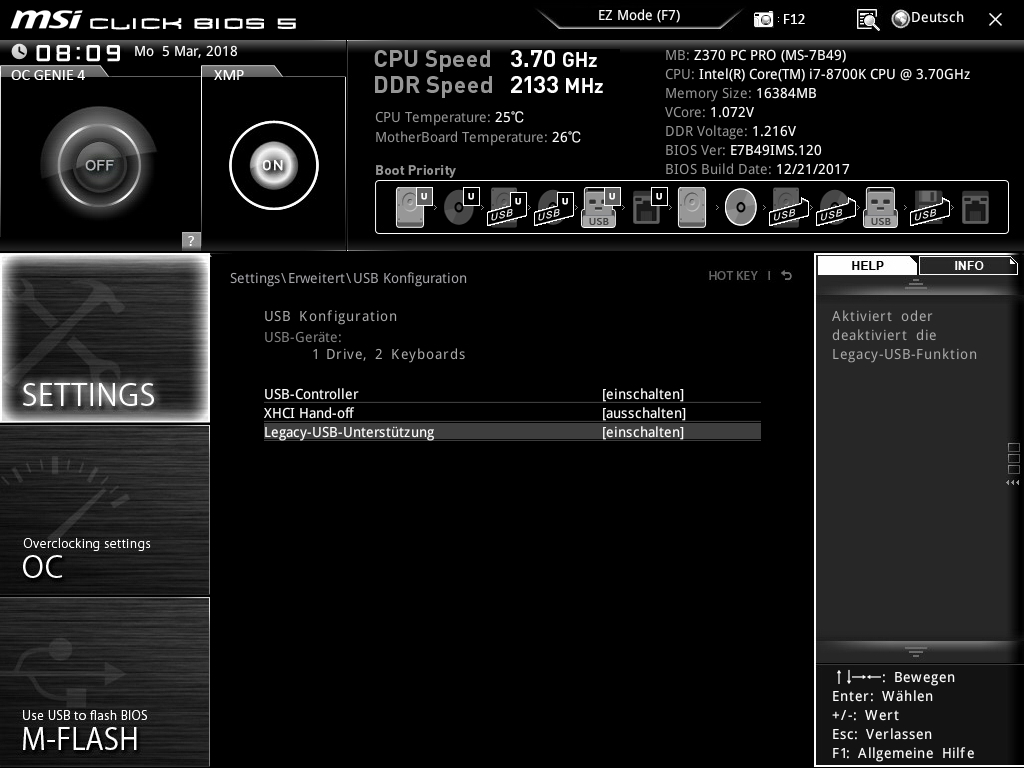Select the Legacy-USB-Unterstützung row label
The height and width of the screenshot is (768, 1024).
[x=349, y=432]
